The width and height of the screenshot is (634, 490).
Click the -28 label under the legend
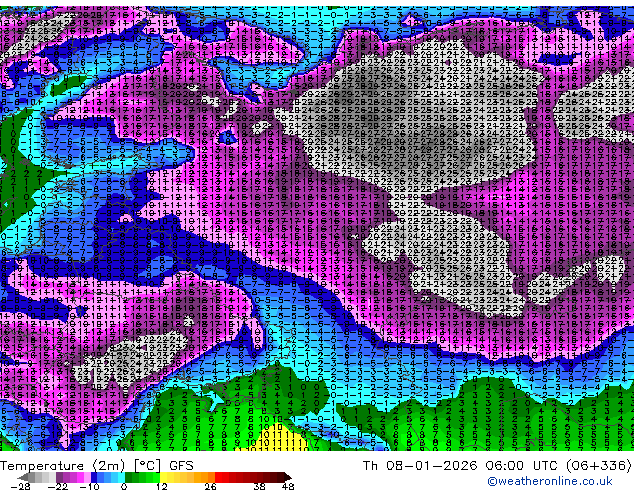[x=20, y=486]
